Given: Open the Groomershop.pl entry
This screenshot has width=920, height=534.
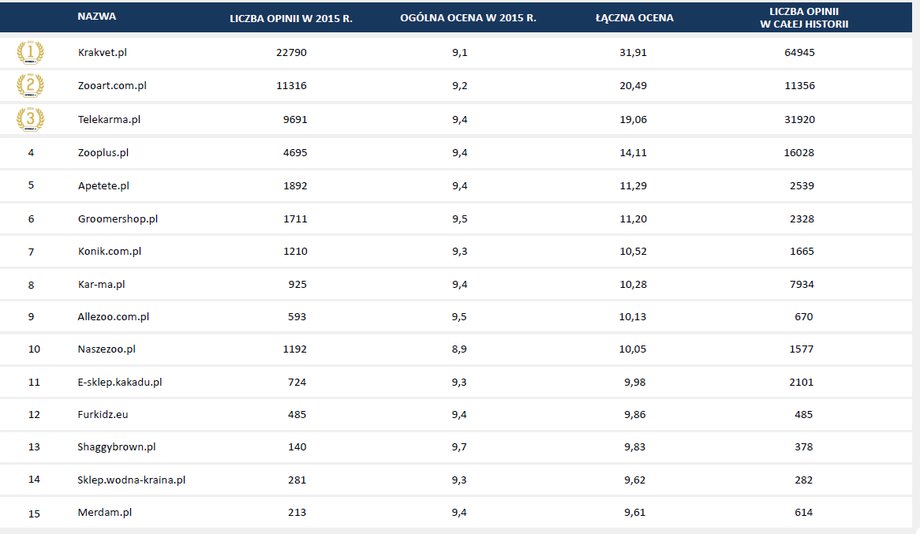Looking at the screenshot, I should tap(118, 219).
